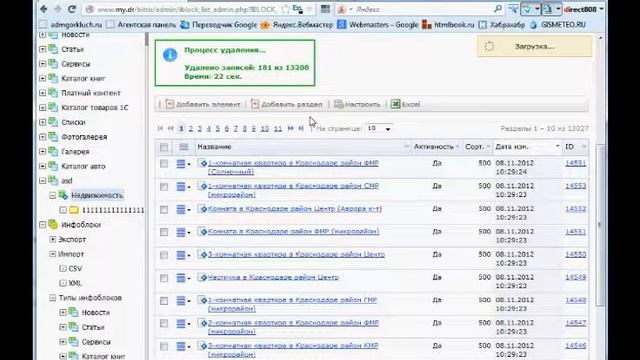Open action menu for row 14553
640x360 pixels.
[x=183, y=187]
